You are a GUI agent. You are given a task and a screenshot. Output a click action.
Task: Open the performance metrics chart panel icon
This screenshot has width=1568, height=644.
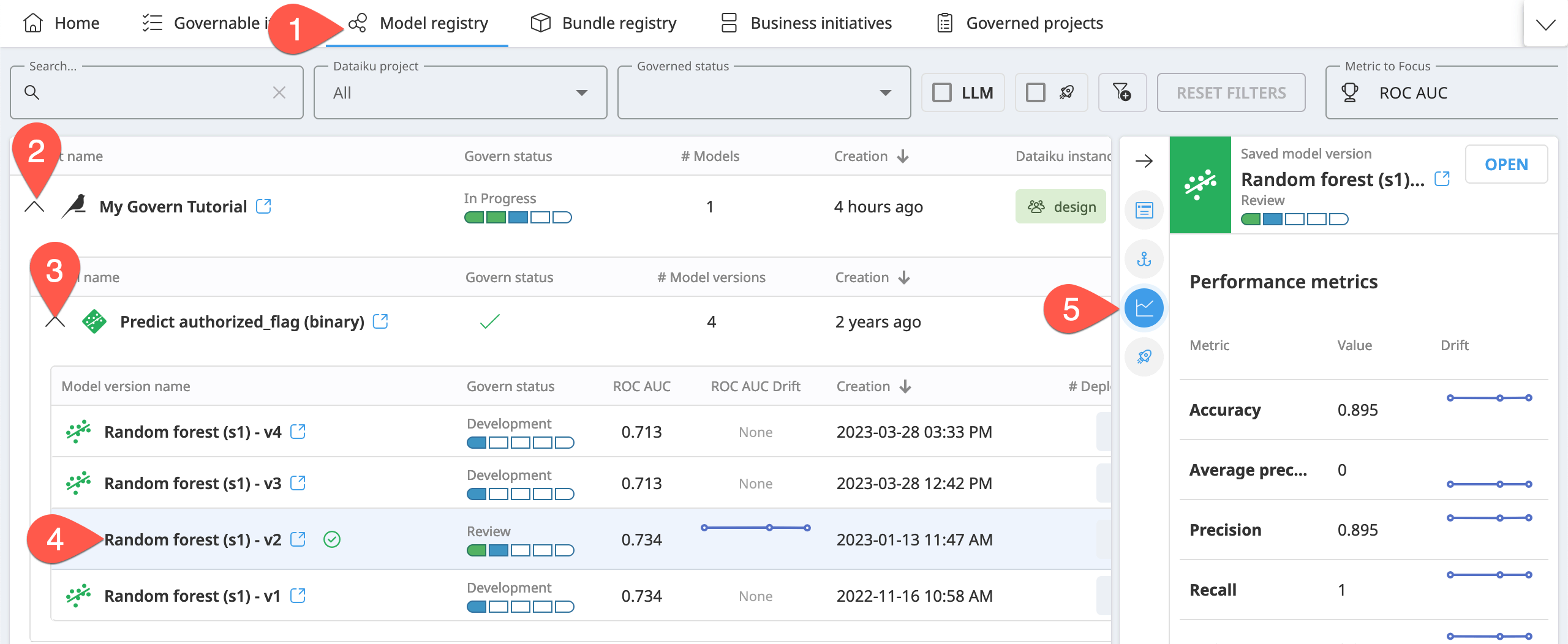[x=1144, y=308]
